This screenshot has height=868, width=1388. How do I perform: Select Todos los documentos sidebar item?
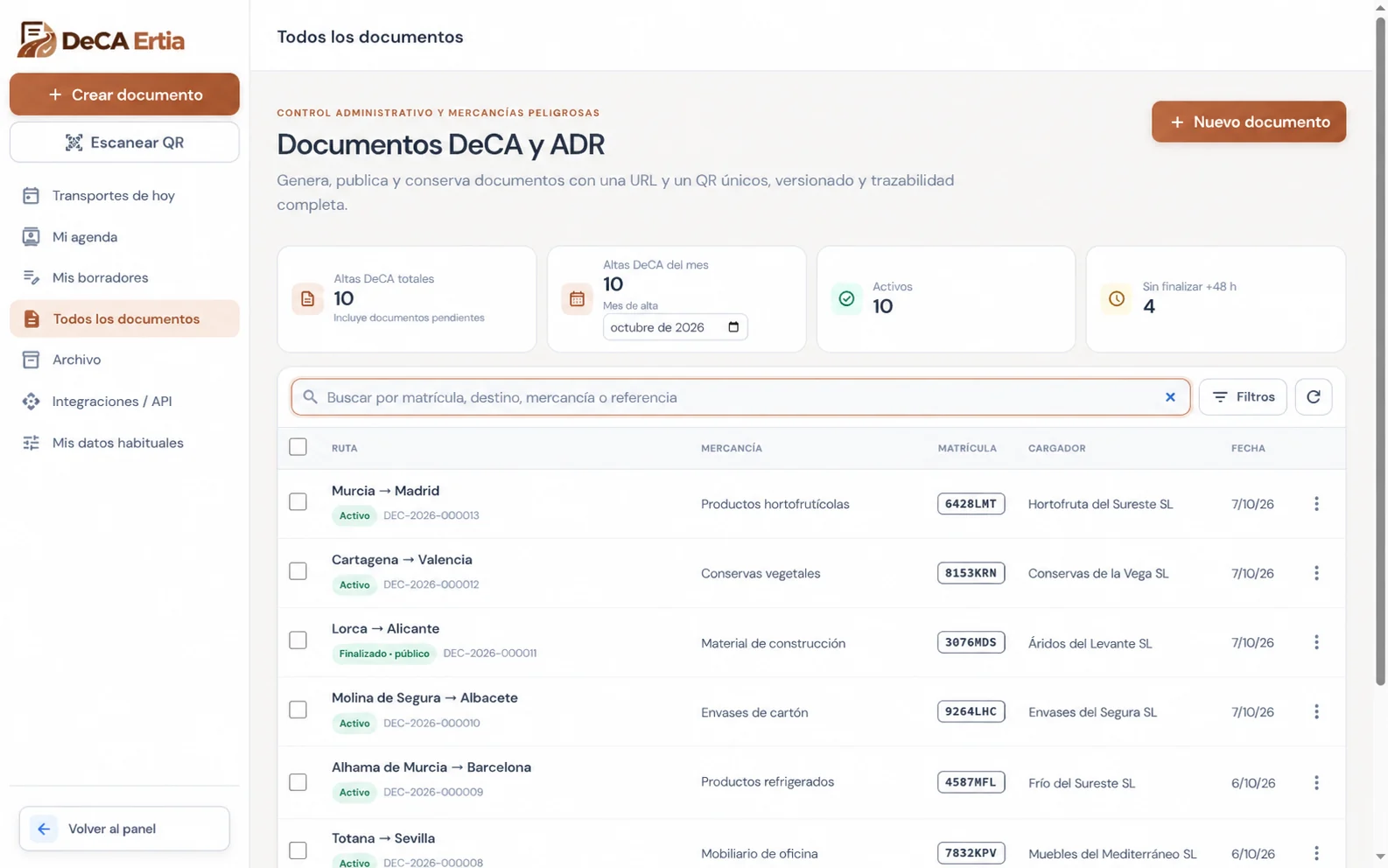[x=124, y=318]
